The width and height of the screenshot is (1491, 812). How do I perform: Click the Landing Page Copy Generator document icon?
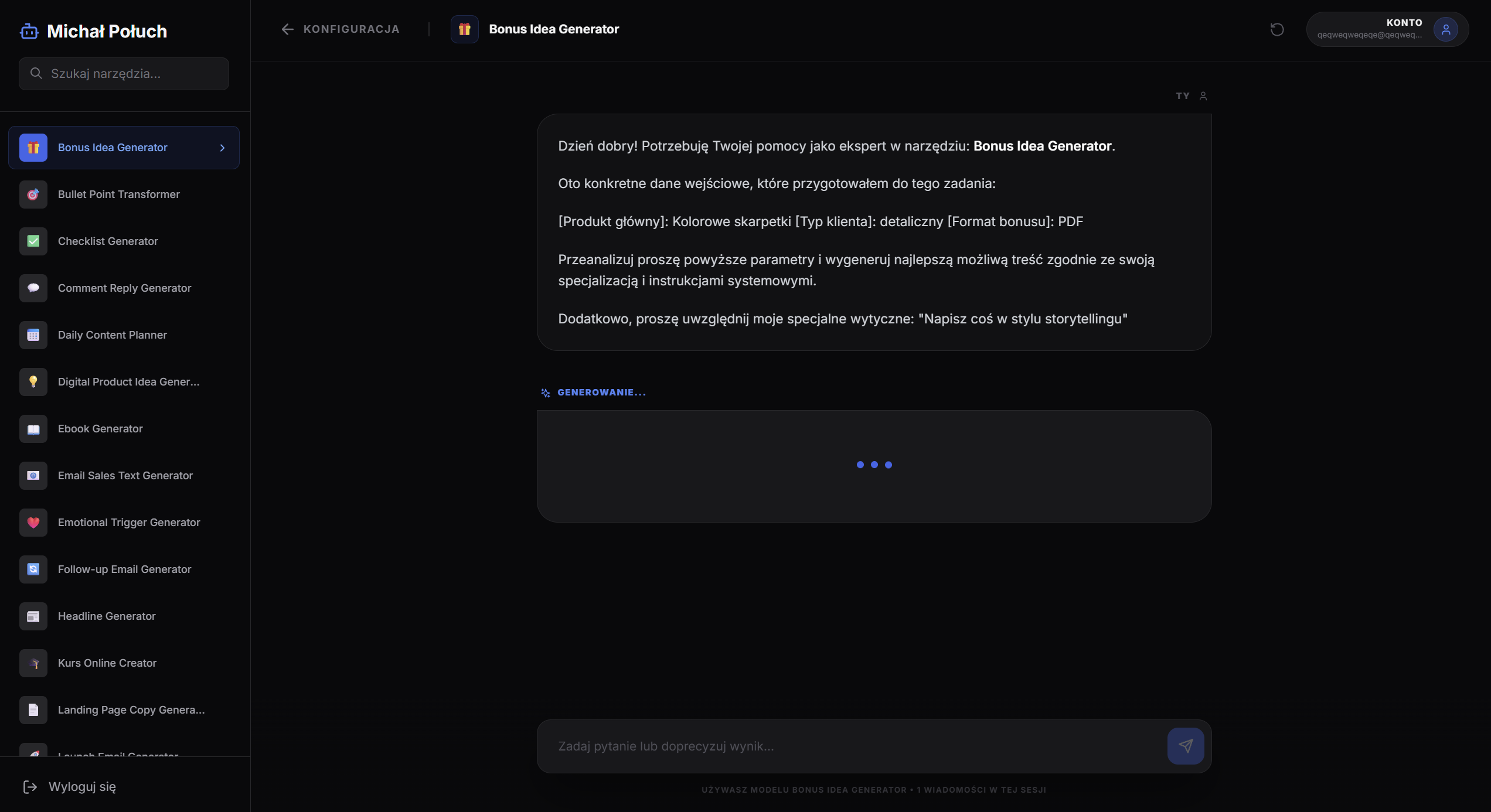click(33, 710)
